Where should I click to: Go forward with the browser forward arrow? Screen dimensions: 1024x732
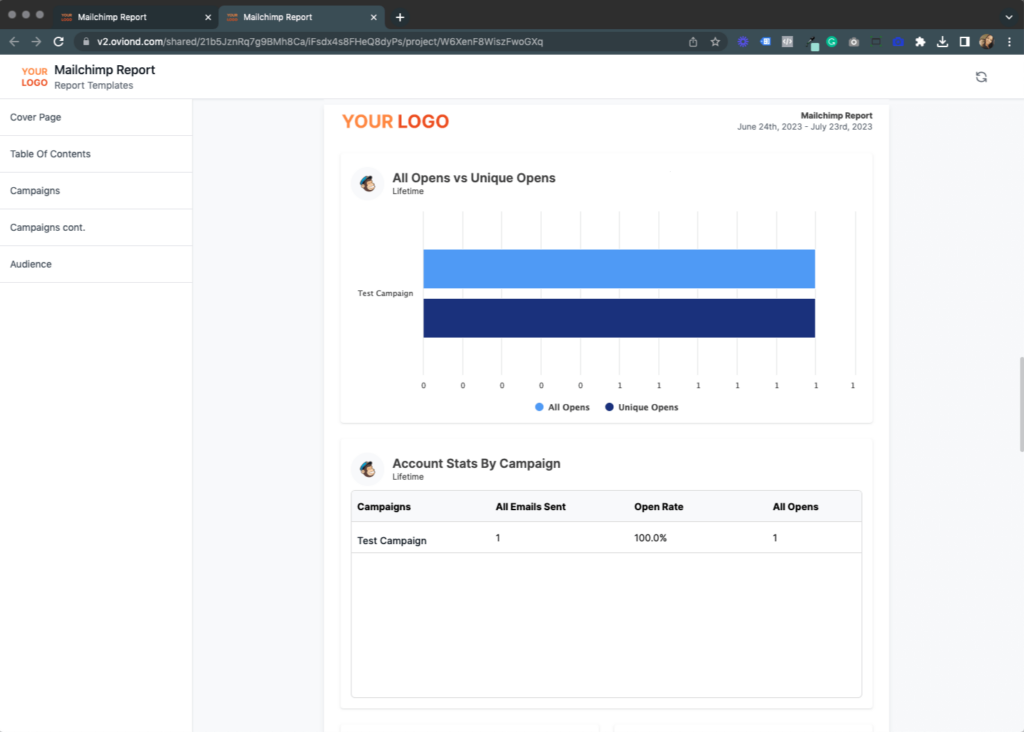point(37,42)
